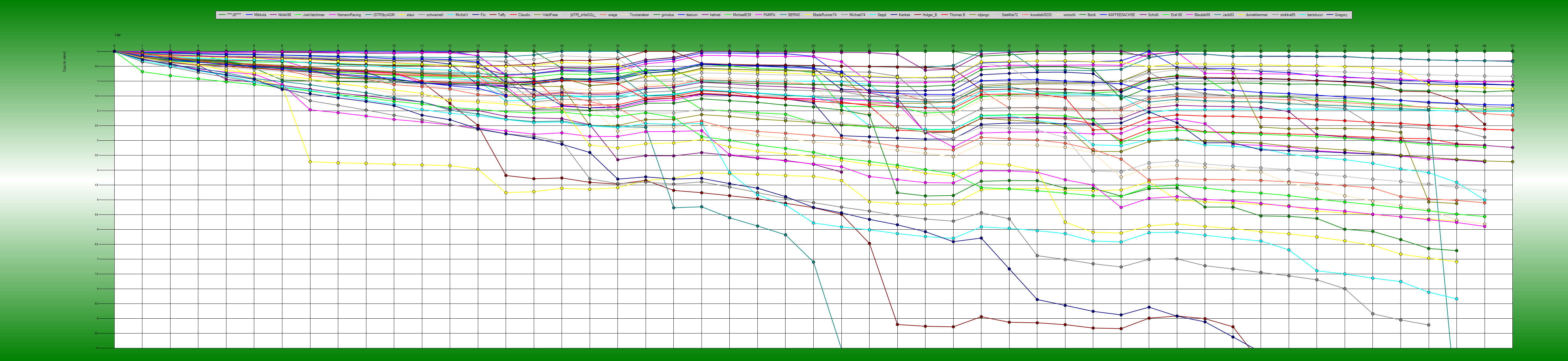Image resolution: width=1568 pixels, height=361 pixels.
Task: Select JoeWatchman in the chart legend
Action: [314, 15]
